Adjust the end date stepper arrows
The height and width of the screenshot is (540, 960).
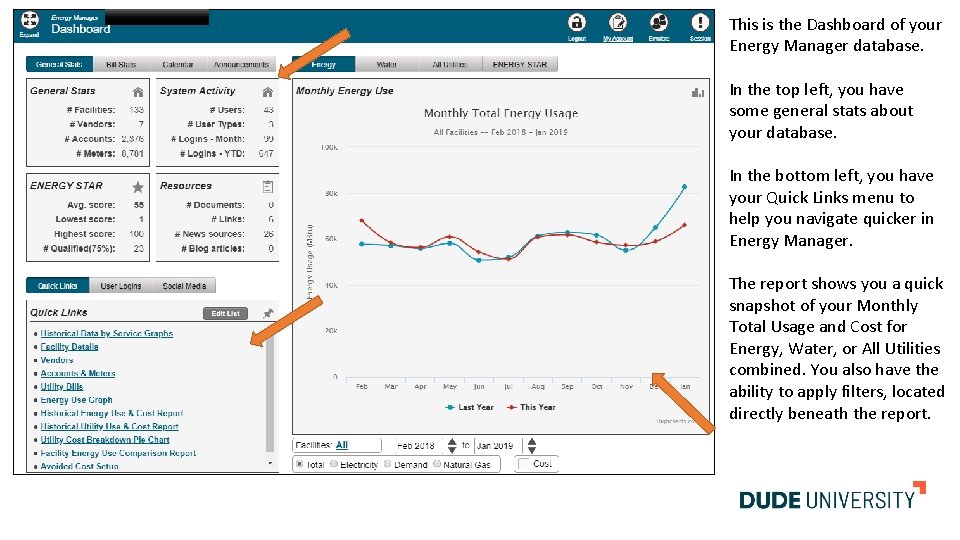click(531, 446)
